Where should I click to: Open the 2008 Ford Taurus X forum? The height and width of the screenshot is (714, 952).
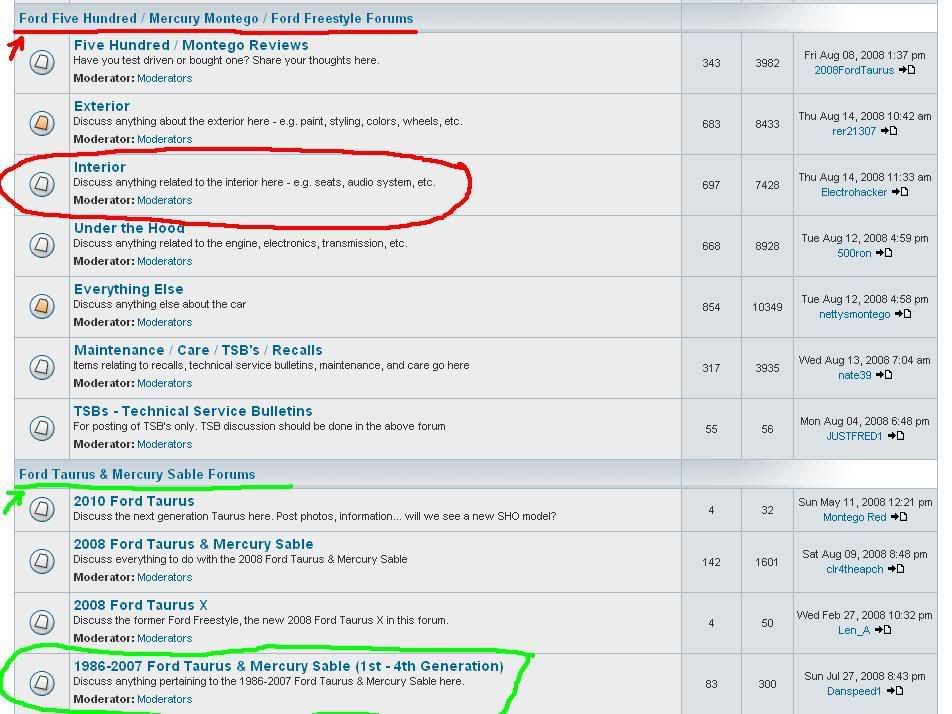pos(140,605)
